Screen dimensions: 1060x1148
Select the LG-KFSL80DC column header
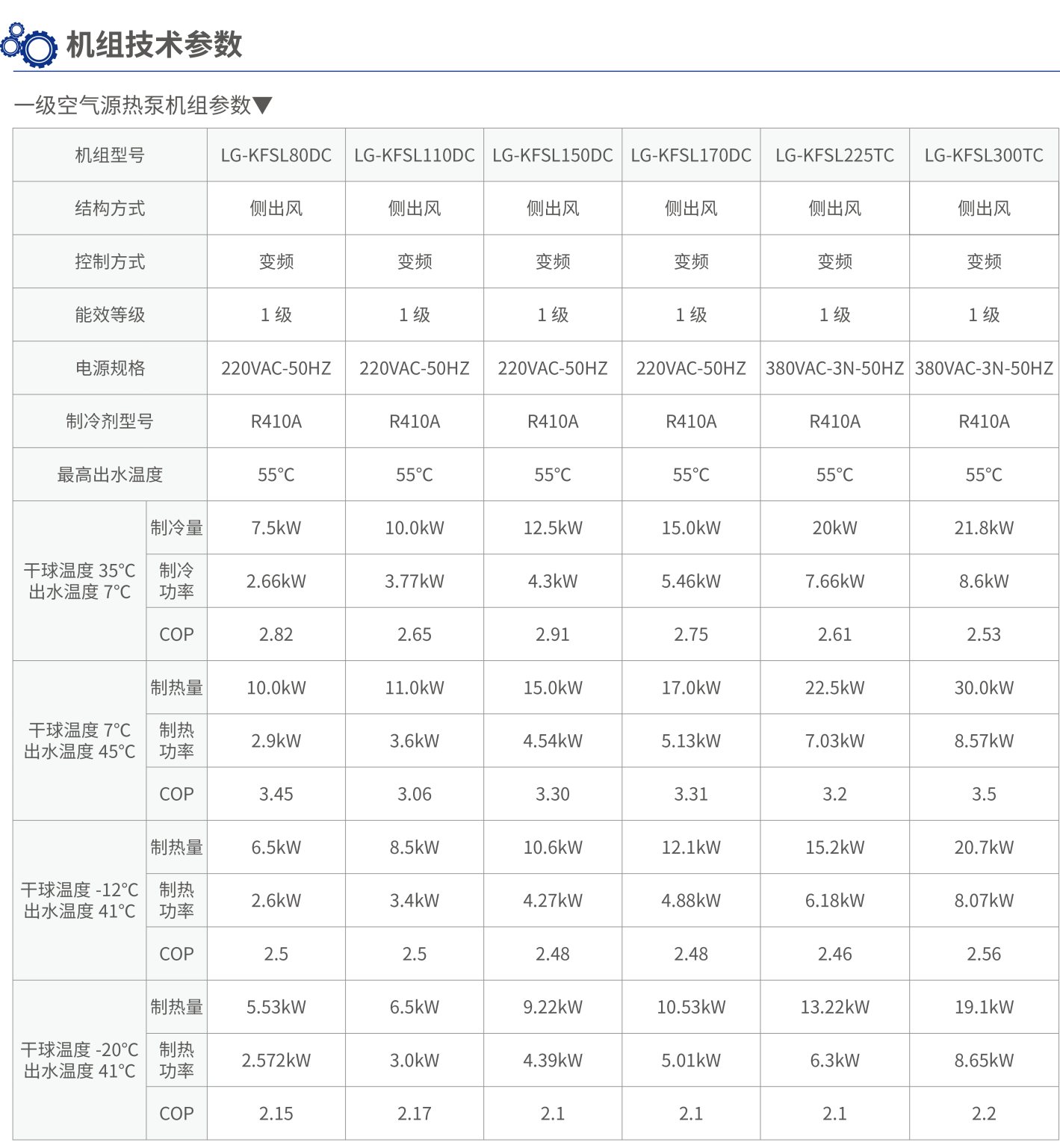[x=276, y=155]
